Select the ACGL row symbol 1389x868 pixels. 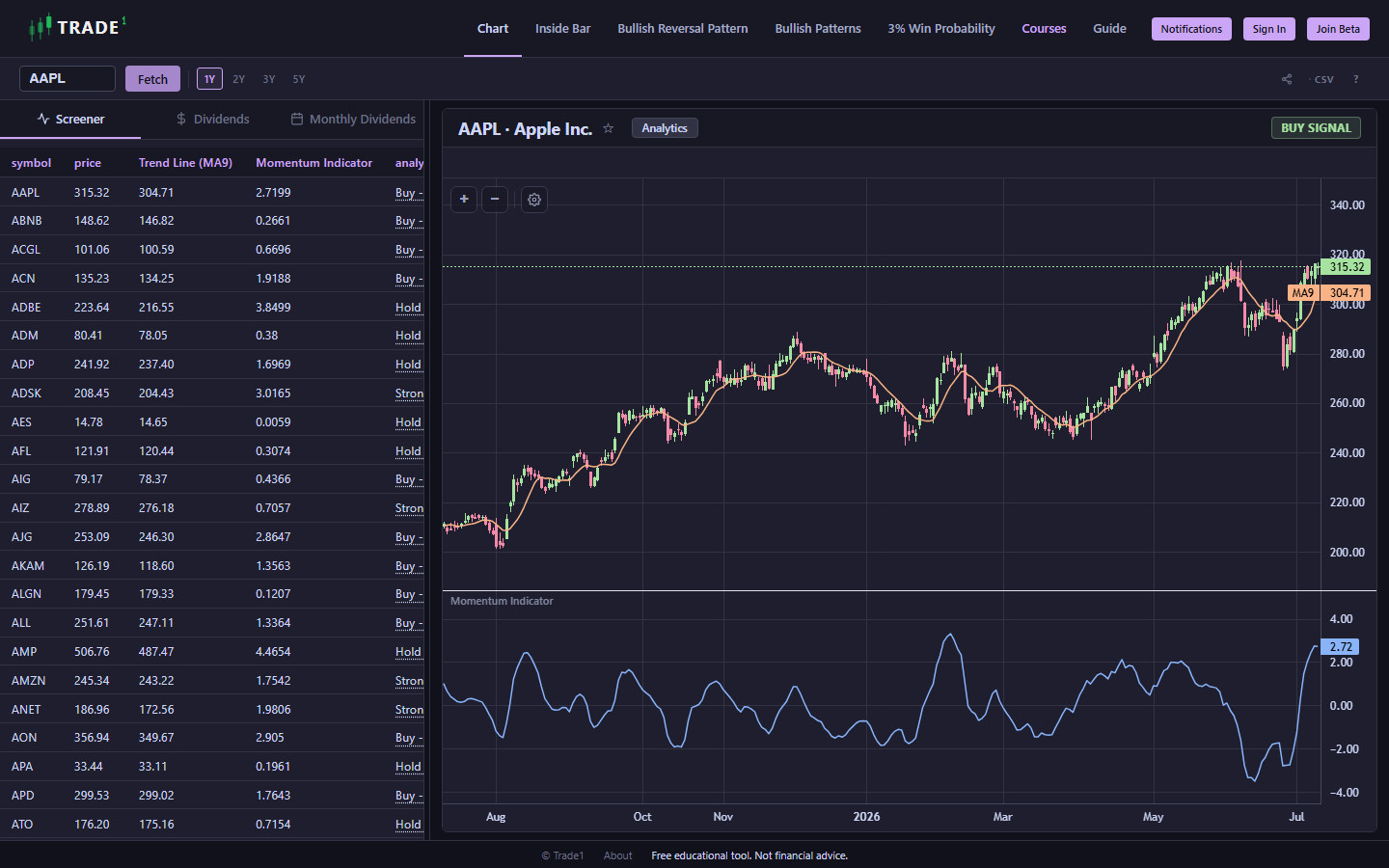coord(26,250)
